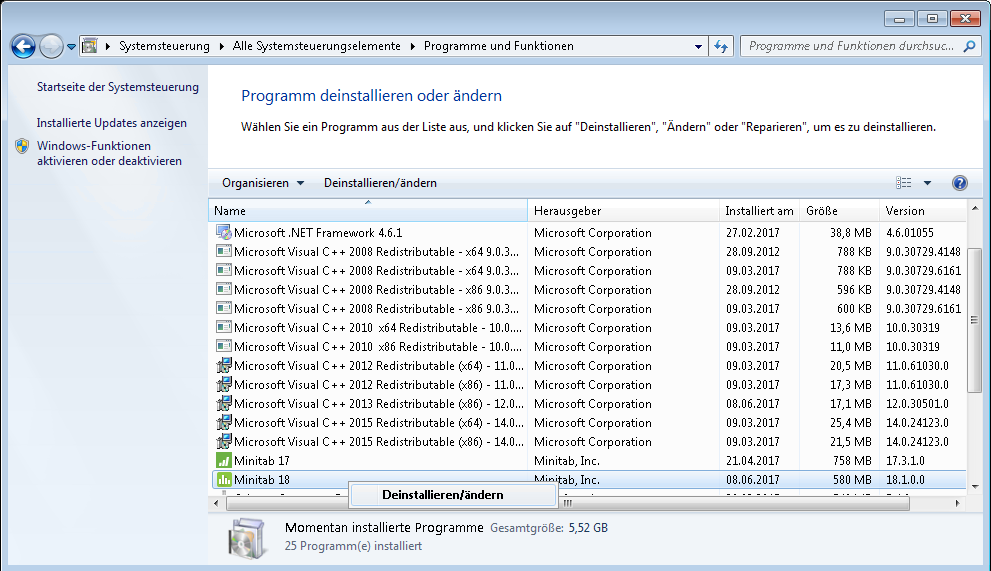Sort by Installiert am column header
Viewport: 991px width, 571px height.
760,211
